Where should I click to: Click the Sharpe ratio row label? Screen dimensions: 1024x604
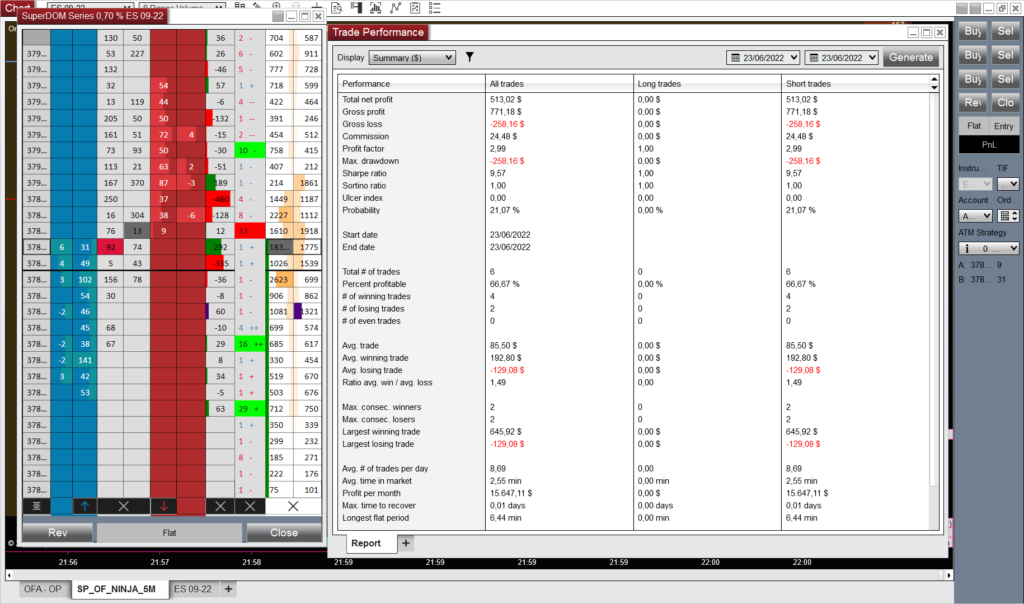coord(364,173)
